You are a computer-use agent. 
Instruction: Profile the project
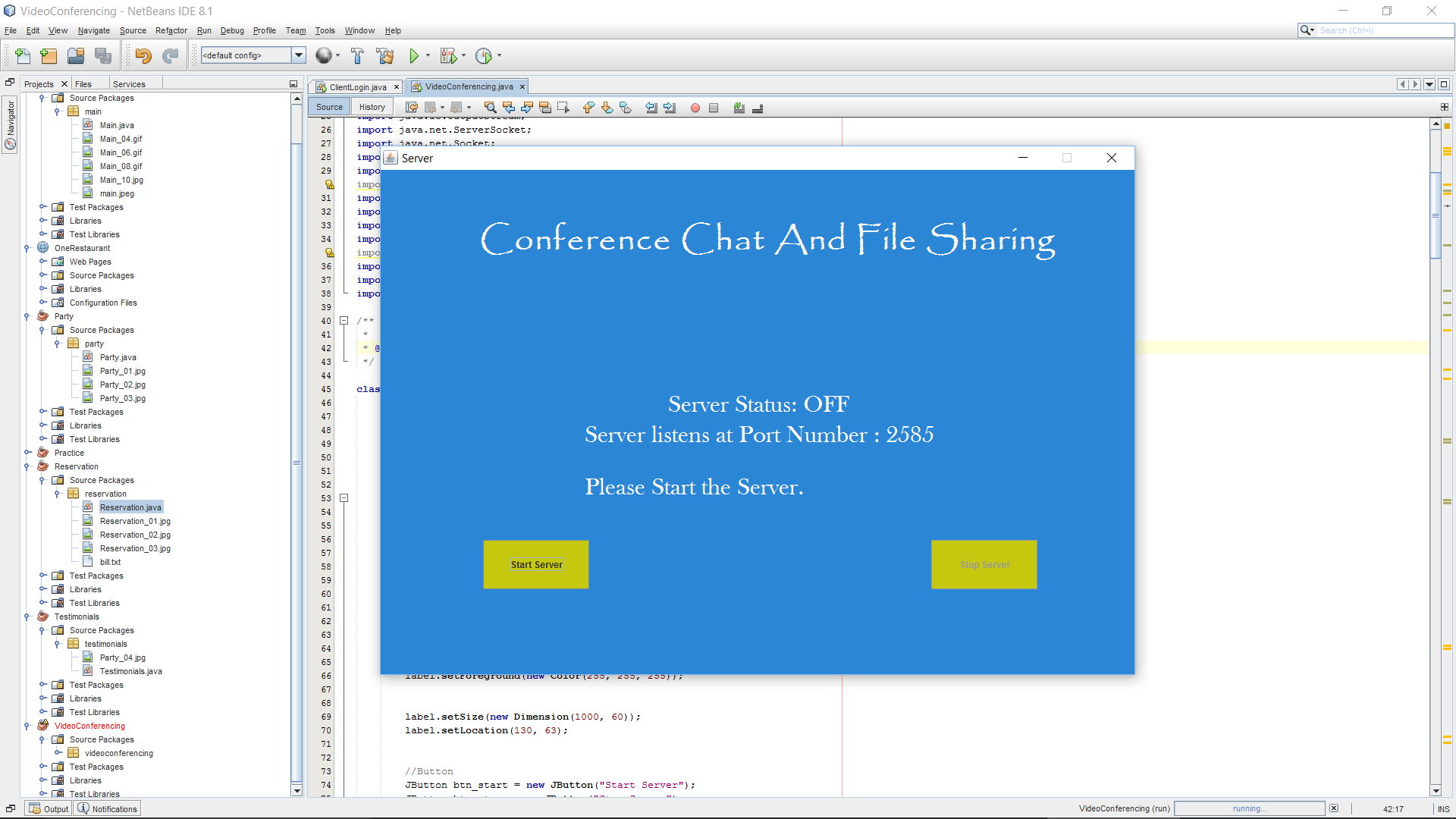coord(485,55)
